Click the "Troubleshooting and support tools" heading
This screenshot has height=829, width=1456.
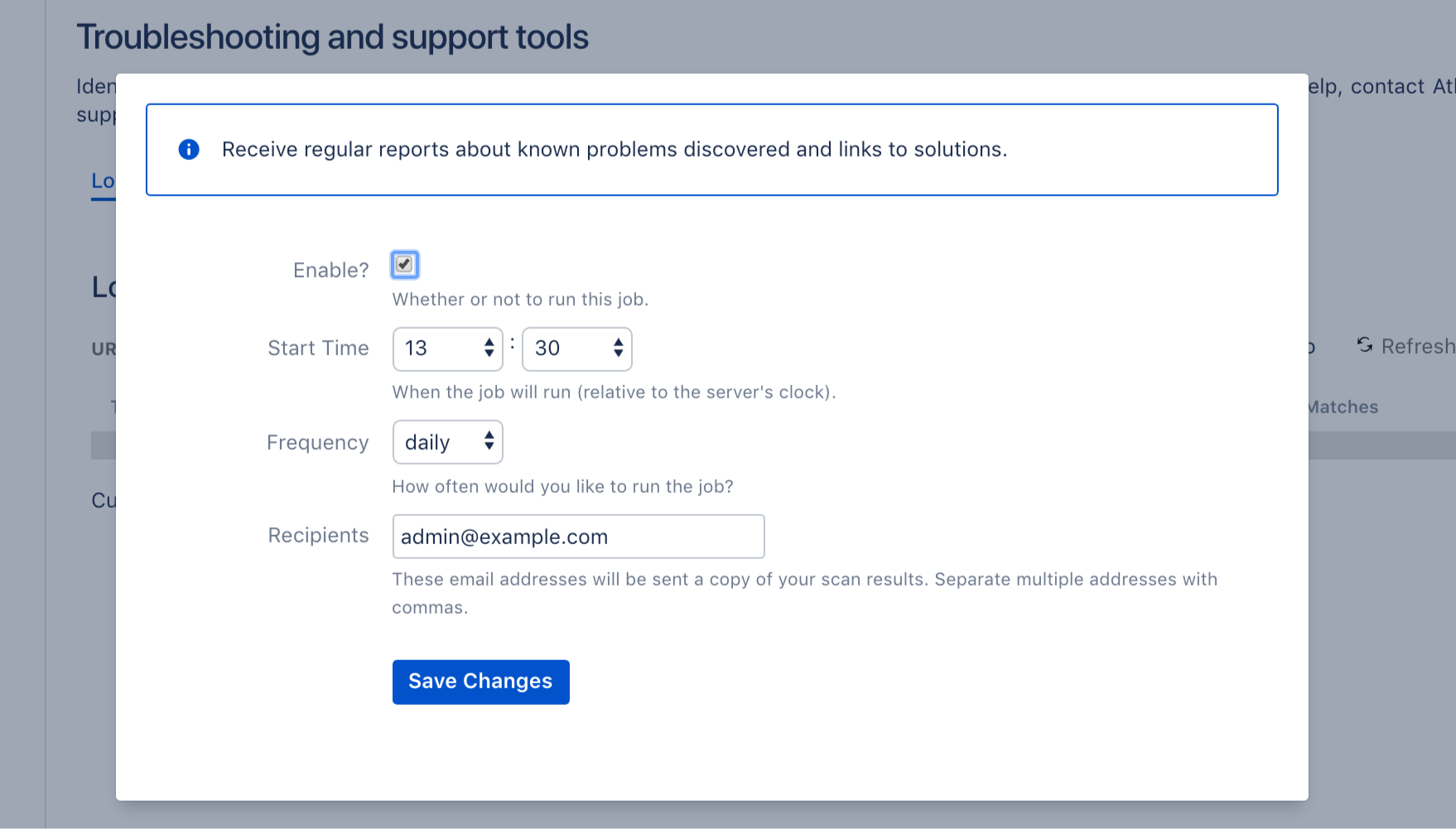tap(332, 37)
